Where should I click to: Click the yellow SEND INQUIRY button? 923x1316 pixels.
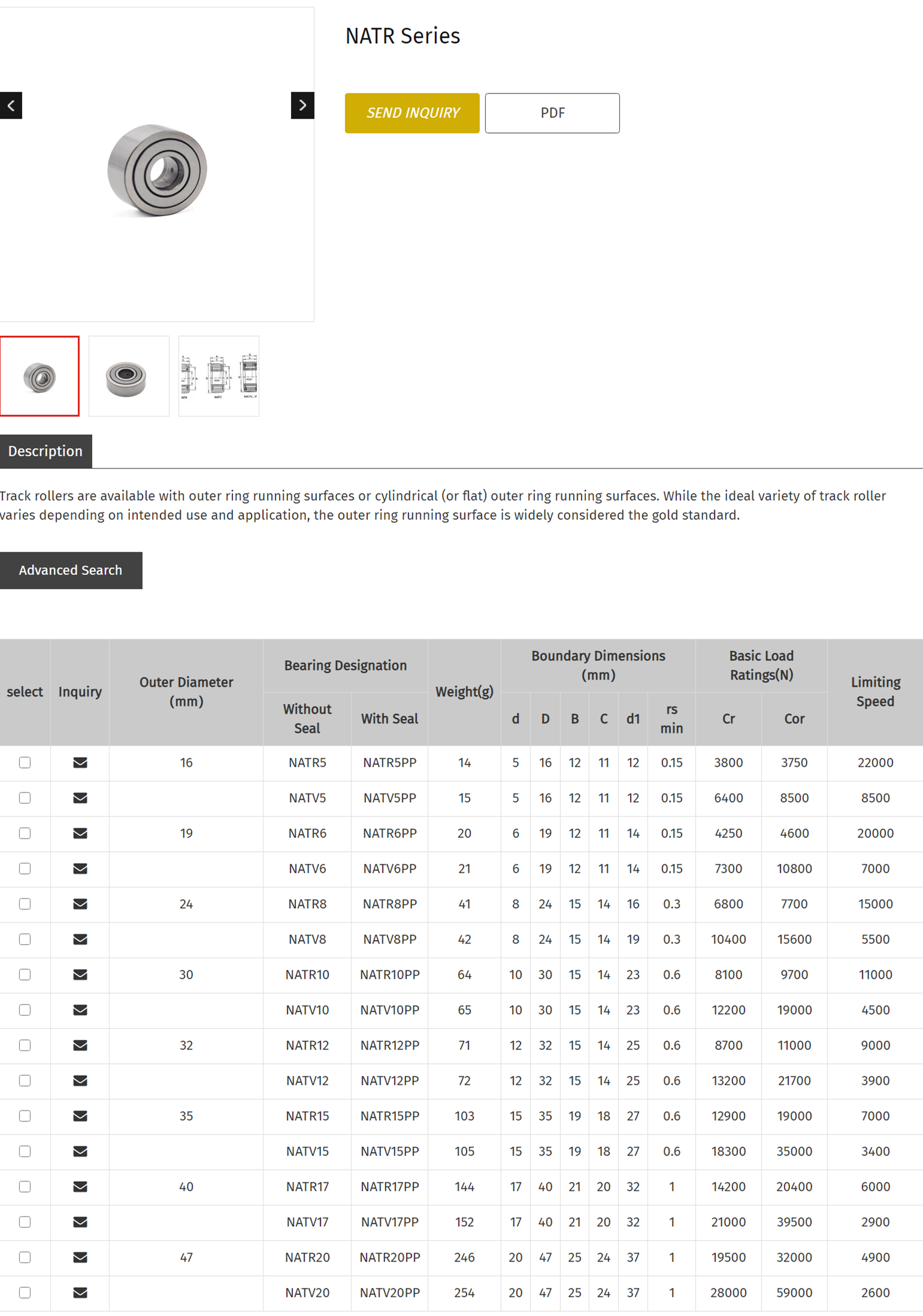tap(412, 113)
